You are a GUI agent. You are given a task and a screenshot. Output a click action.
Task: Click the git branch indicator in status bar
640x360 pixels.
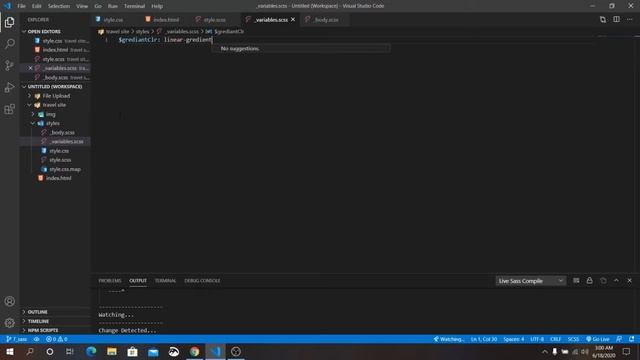click(x=17, y=339)
